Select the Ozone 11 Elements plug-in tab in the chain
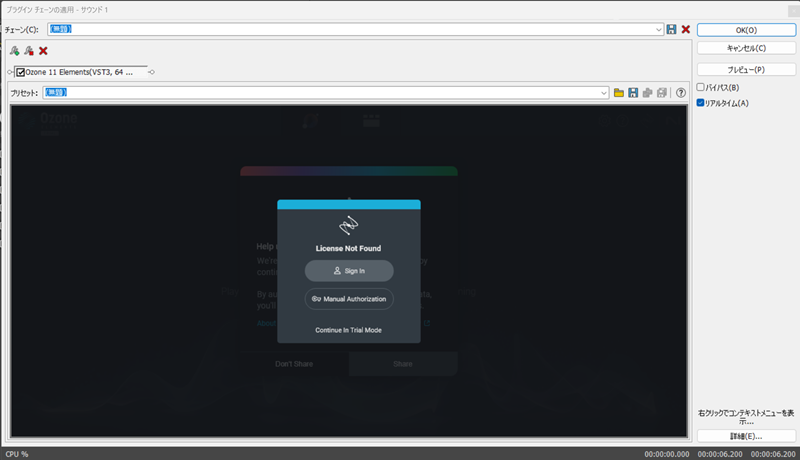The width and height of the screenshot is (800, 460). pyautogui.click(x=81, y=72)
